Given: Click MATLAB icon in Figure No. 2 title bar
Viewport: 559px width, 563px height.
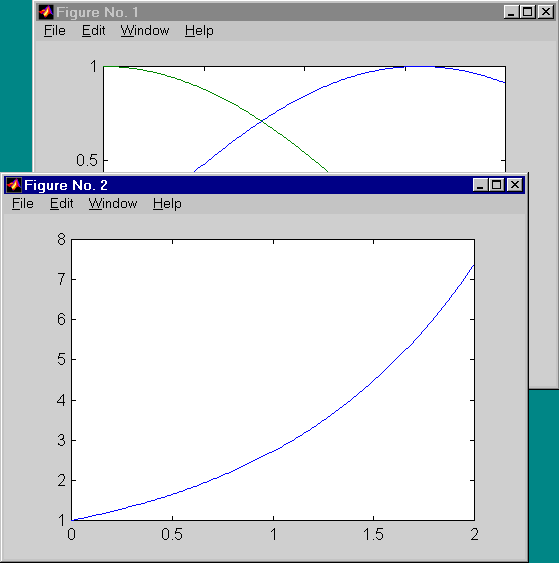Looking at the screenshot, I should pyautogui.click(x=14, y=185).
